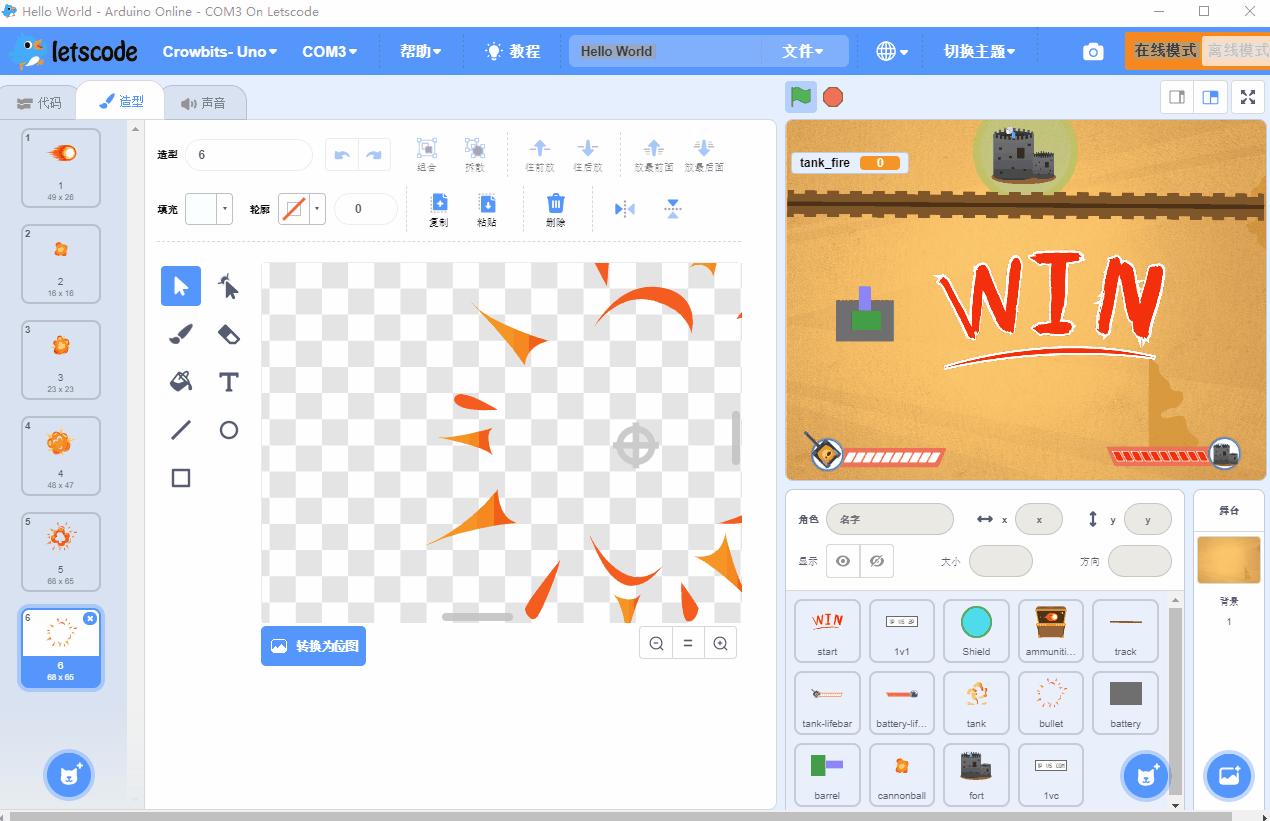Select the Rectangle tool
Screen dimensions: 1270x821
(181, 478)
